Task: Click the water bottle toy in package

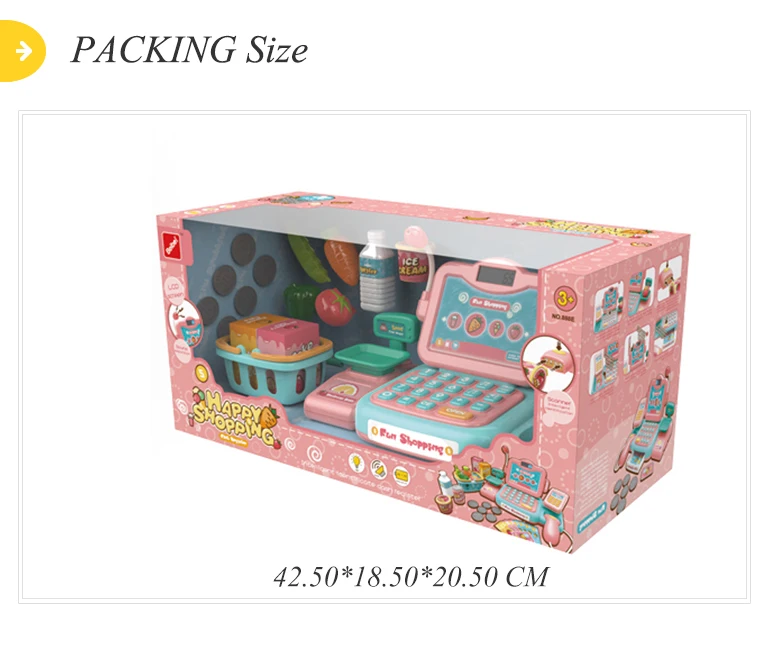Action: pyautogui.click(x=376, y=271)
